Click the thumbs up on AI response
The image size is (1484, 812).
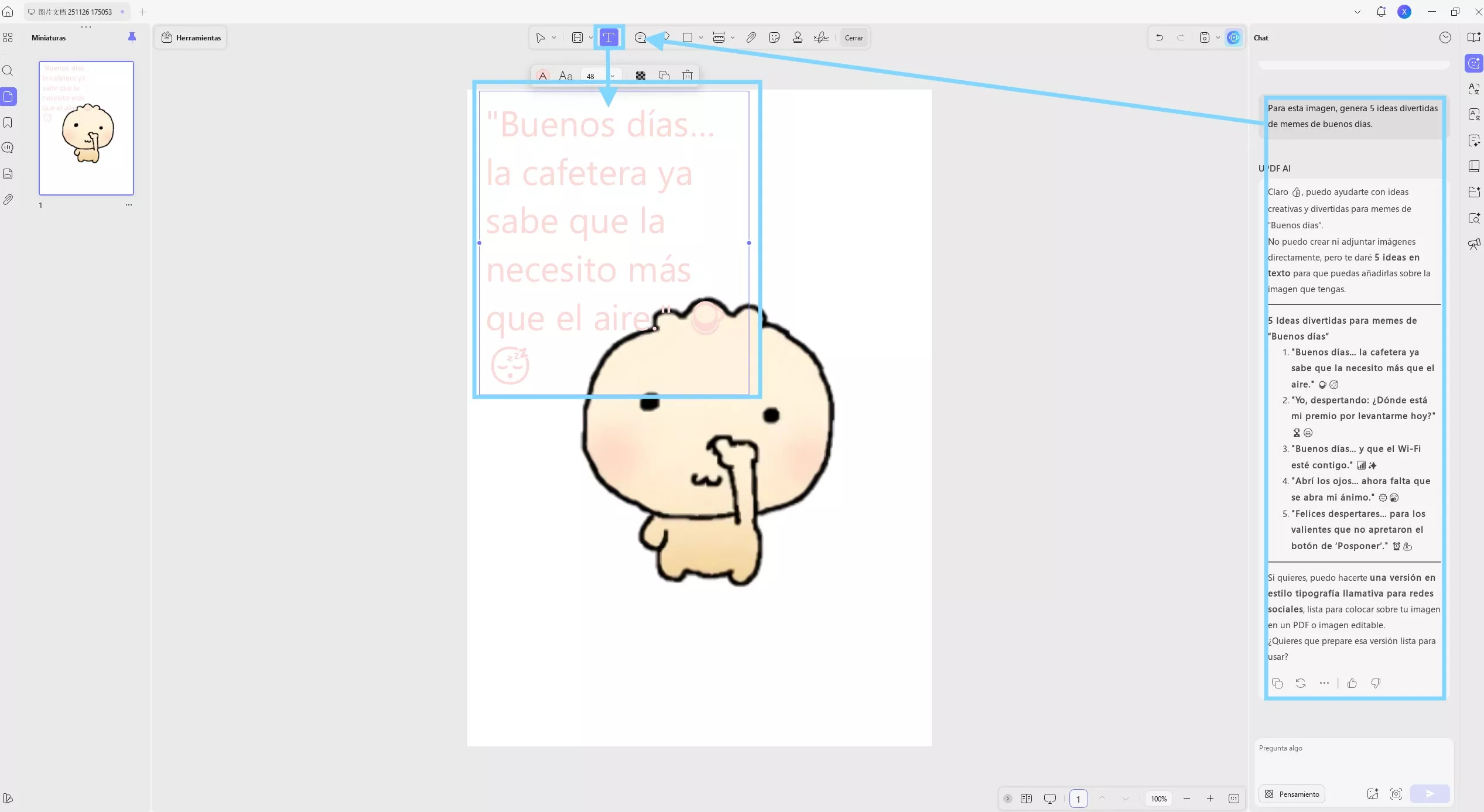tap(1352, 683)
